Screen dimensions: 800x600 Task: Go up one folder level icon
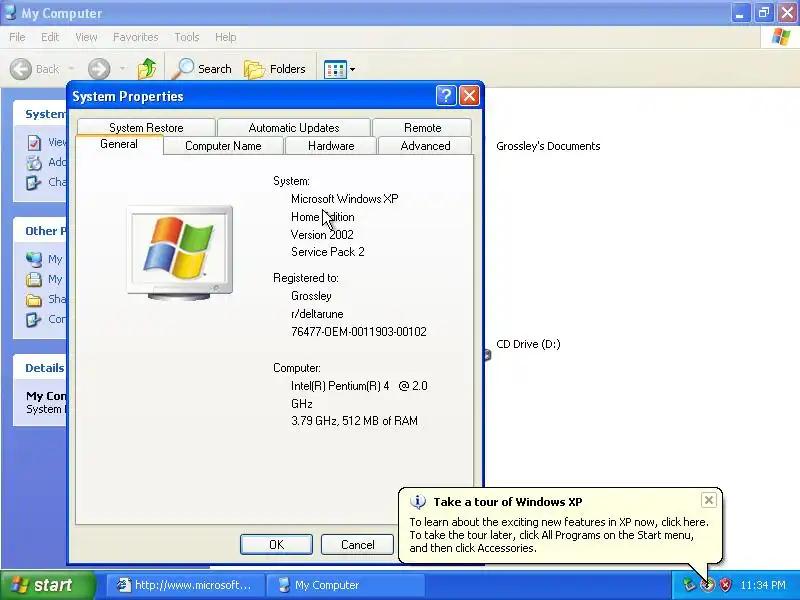pyautogui.click(x=147, y=68)
